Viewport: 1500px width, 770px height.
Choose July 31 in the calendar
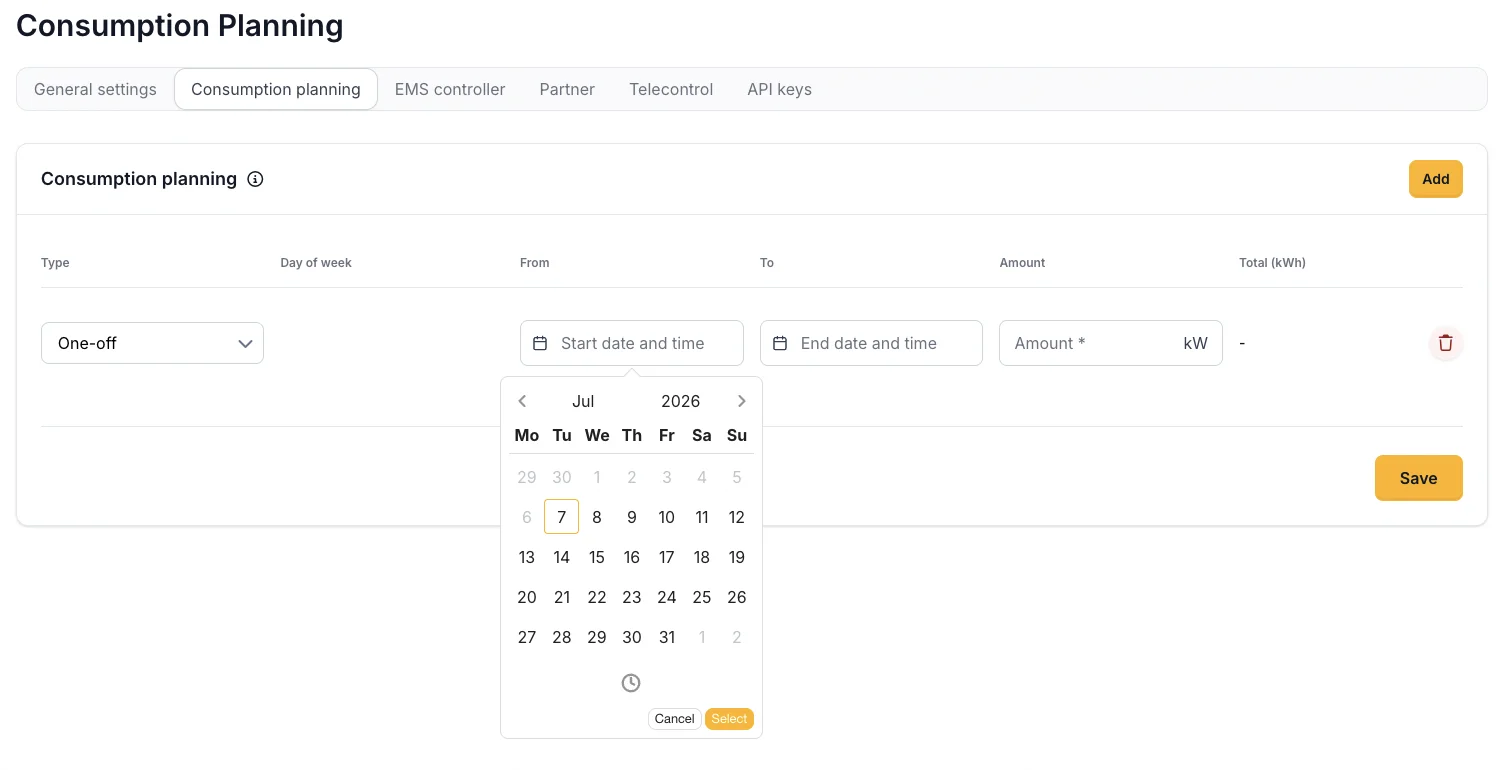point(667,637)
